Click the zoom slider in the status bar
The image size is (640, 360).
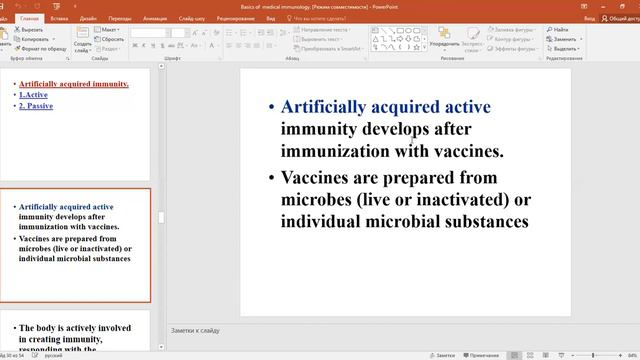pos(596,356)
